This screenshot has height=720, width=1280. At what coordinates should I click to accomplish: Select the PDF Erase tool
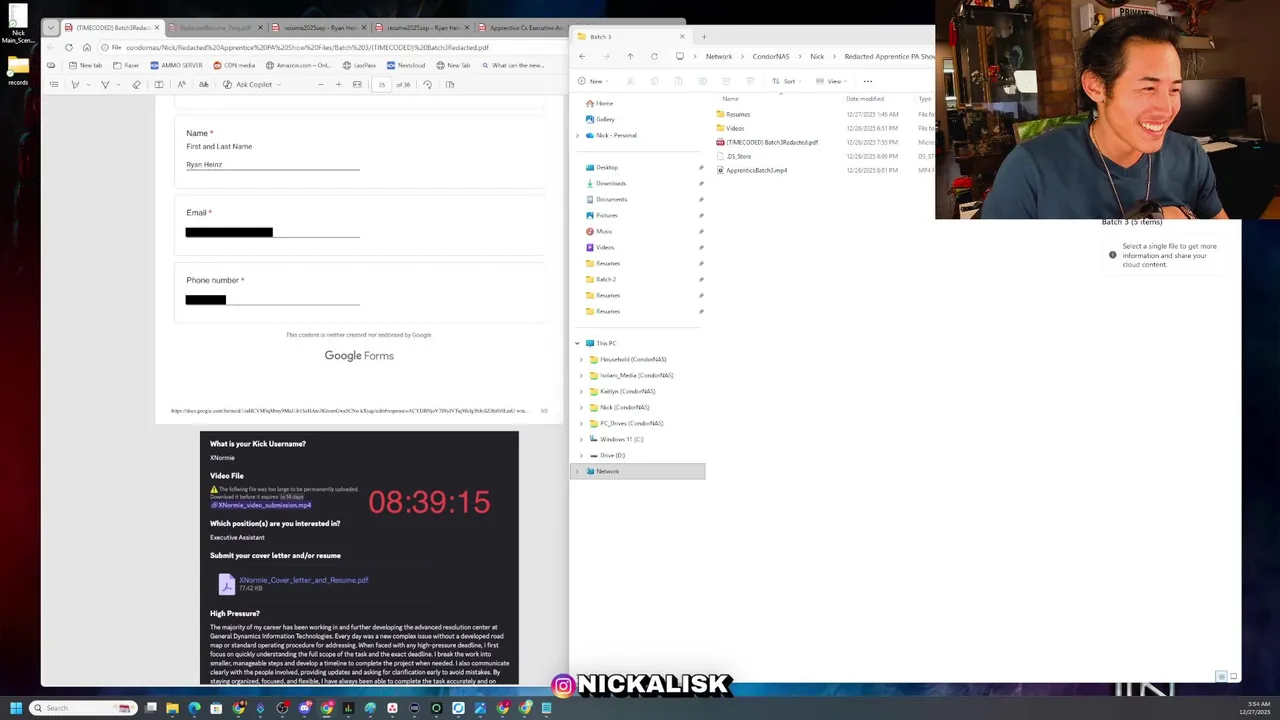tap(136, 84)
